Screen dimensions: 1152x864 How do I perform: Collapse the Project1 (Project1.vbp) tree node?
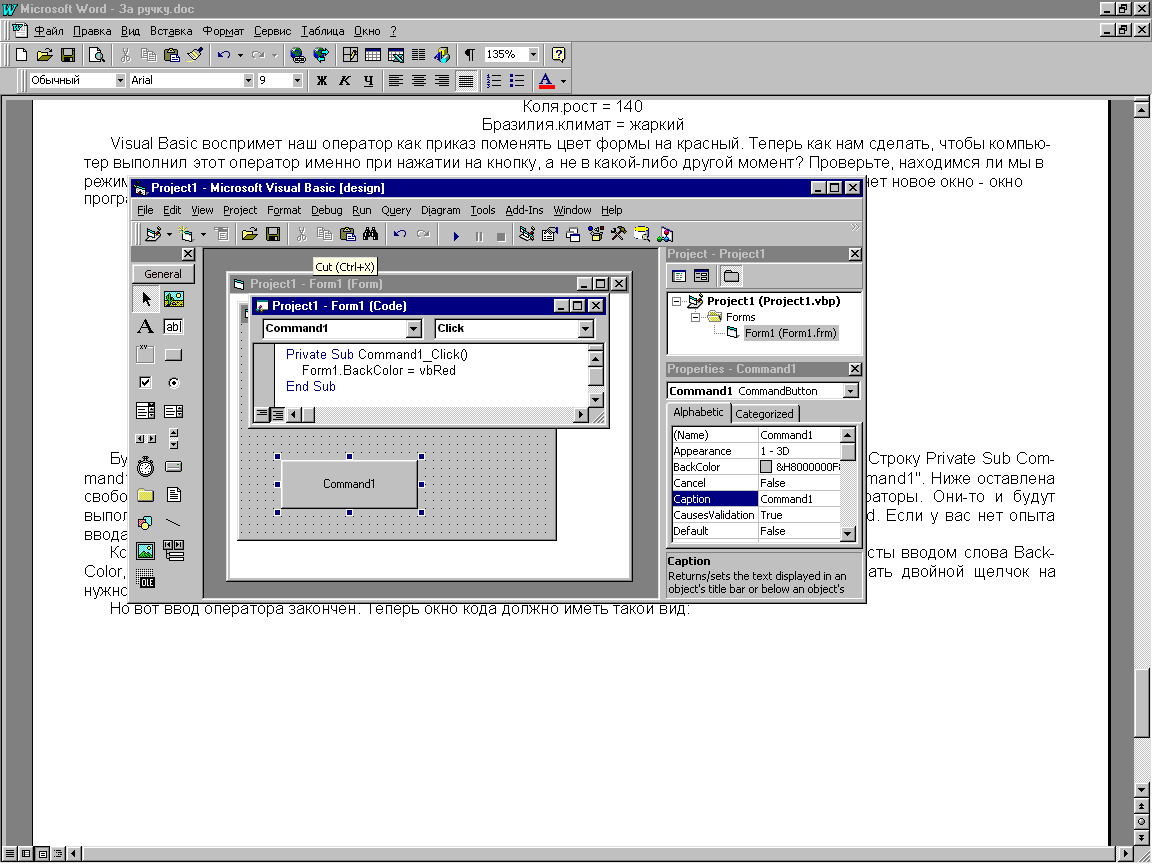pos(677,301)
